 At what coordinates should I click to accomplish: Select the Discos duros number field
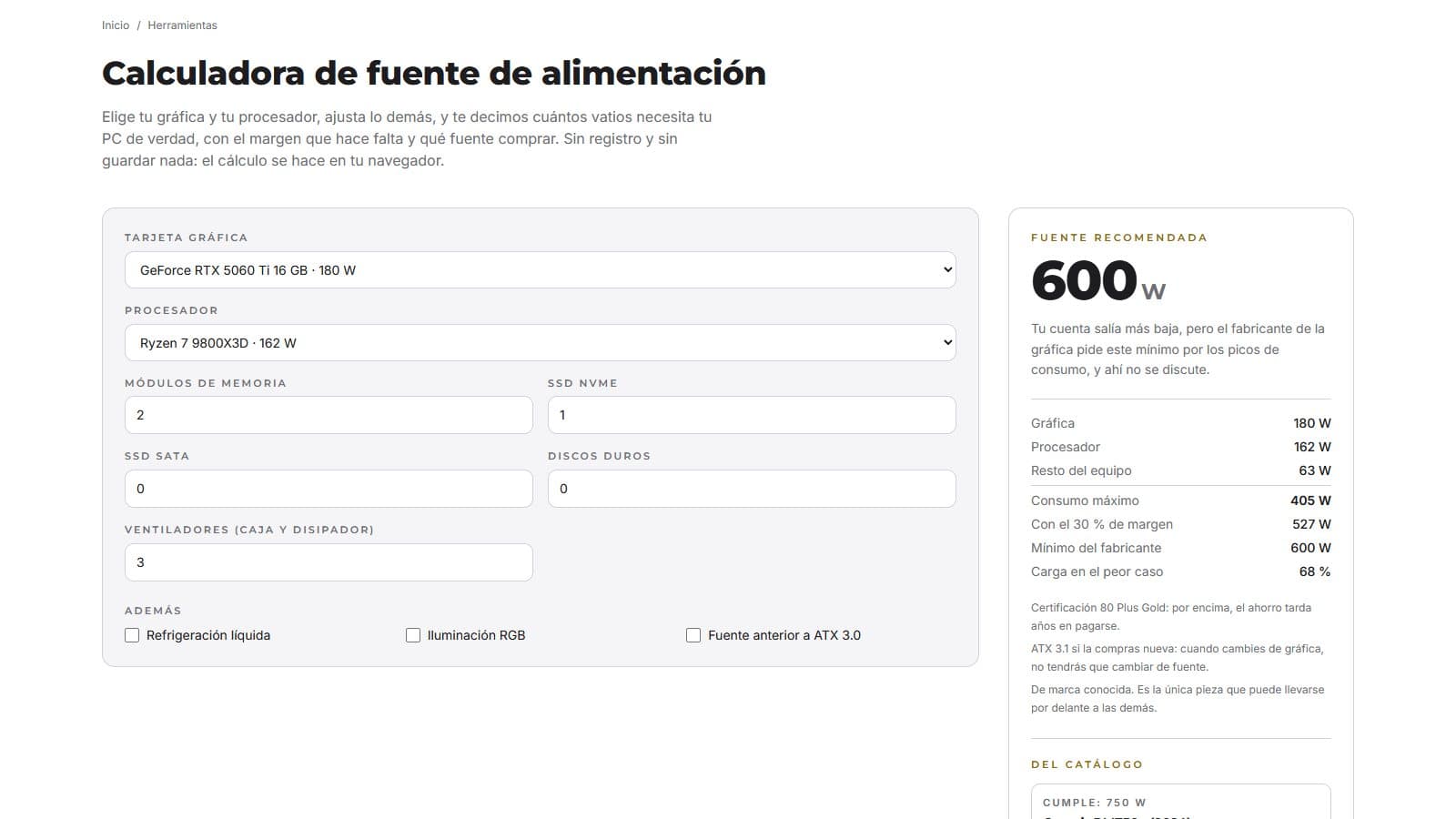click(x=752, y=489)
